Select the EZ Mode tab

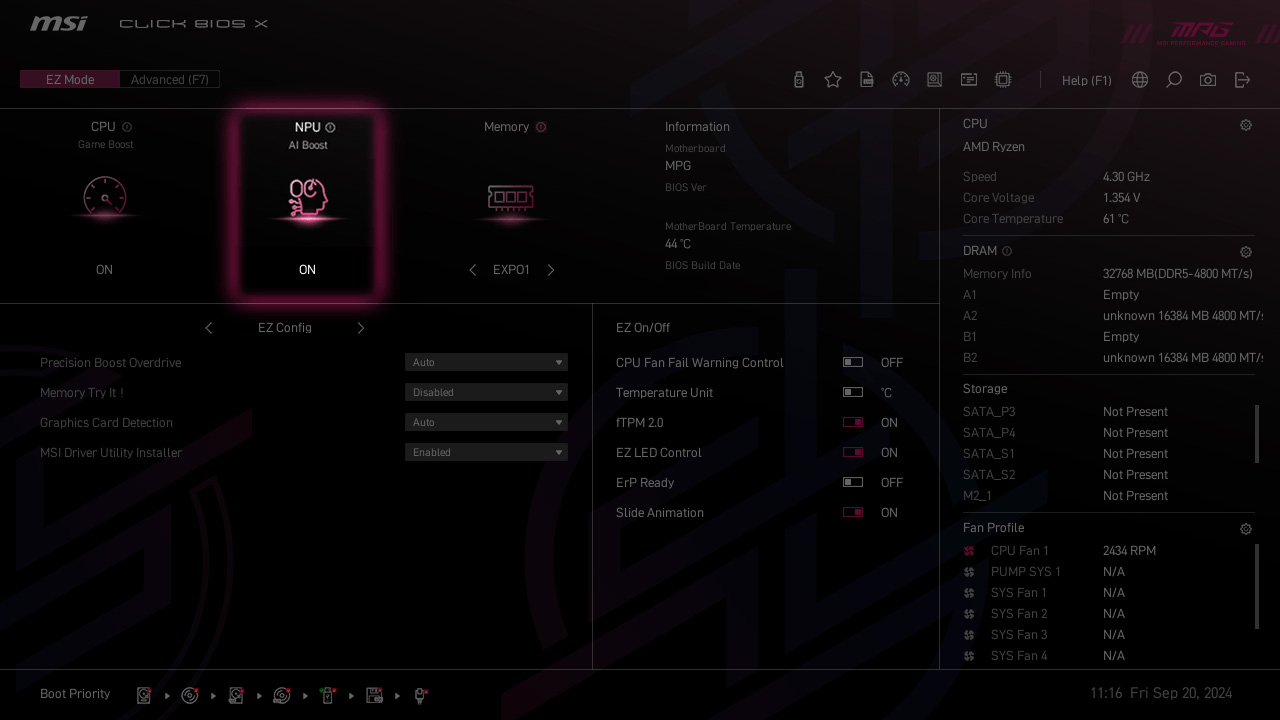(x=70, y=80)
